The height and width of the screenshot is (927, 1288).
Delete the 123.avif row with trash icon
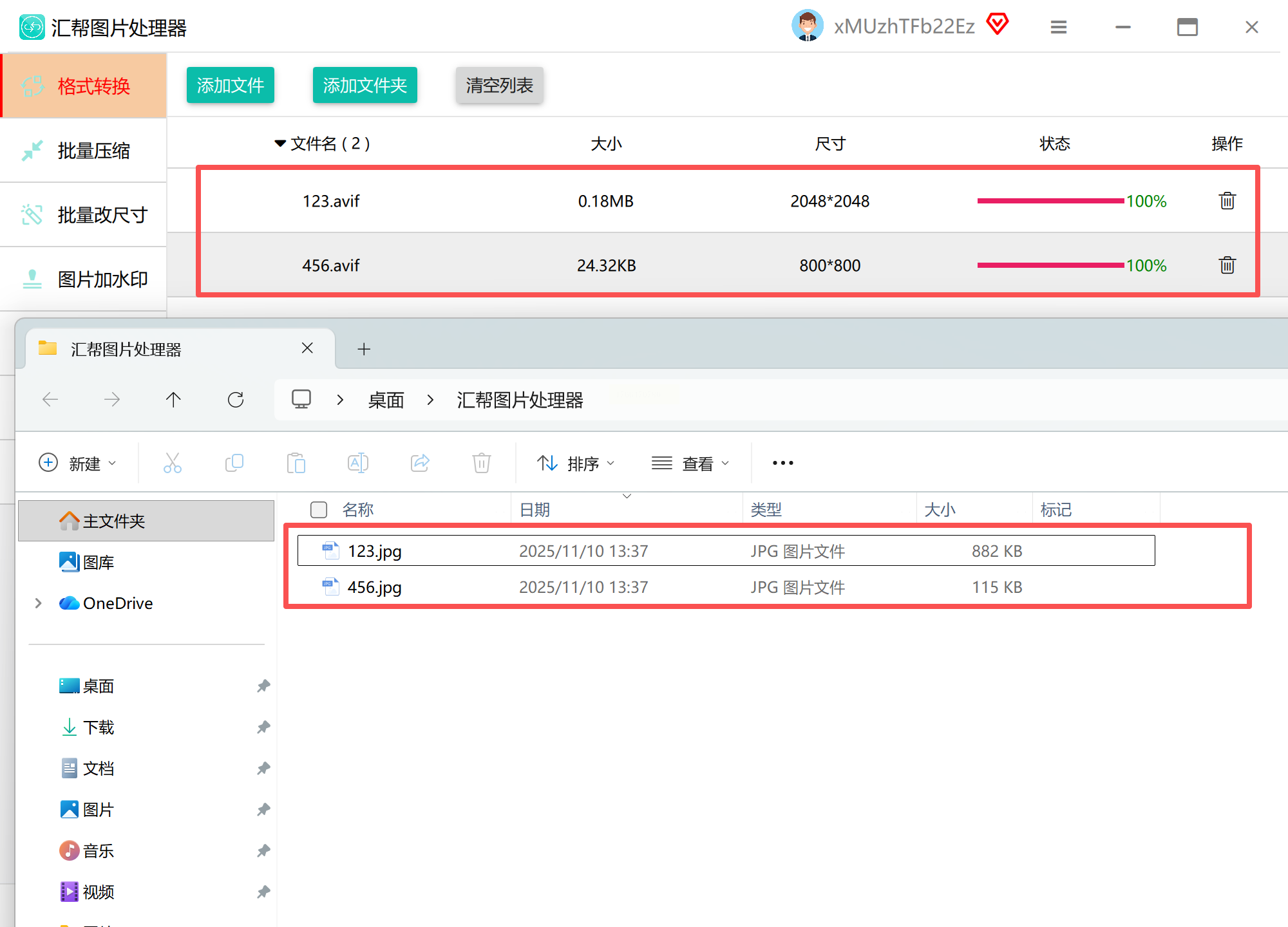(1227, 201)
